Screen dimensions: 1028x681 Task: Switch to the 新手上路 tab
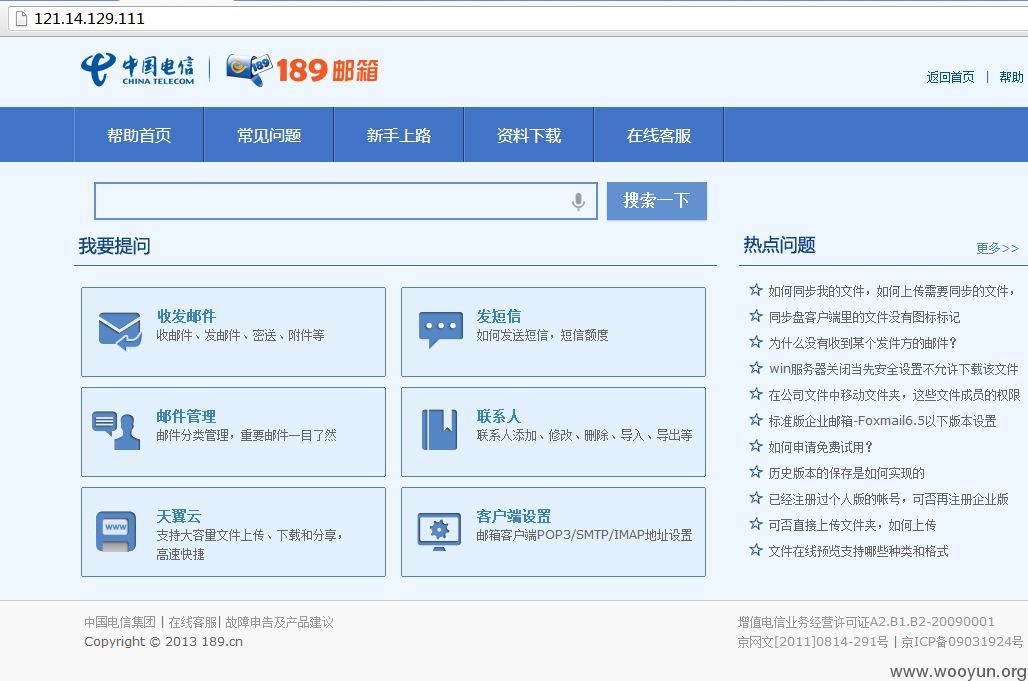[x=399, y=135]
